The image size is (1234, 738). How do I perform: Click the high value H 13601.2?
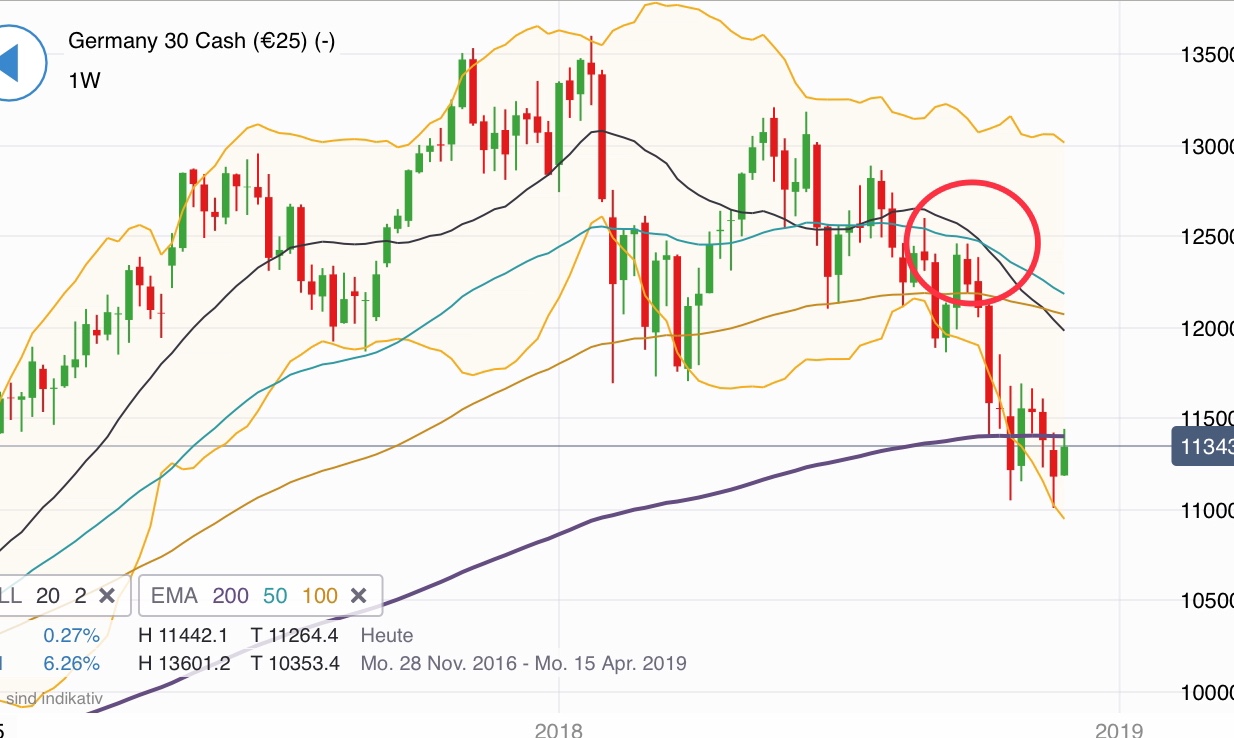[187, 663]
